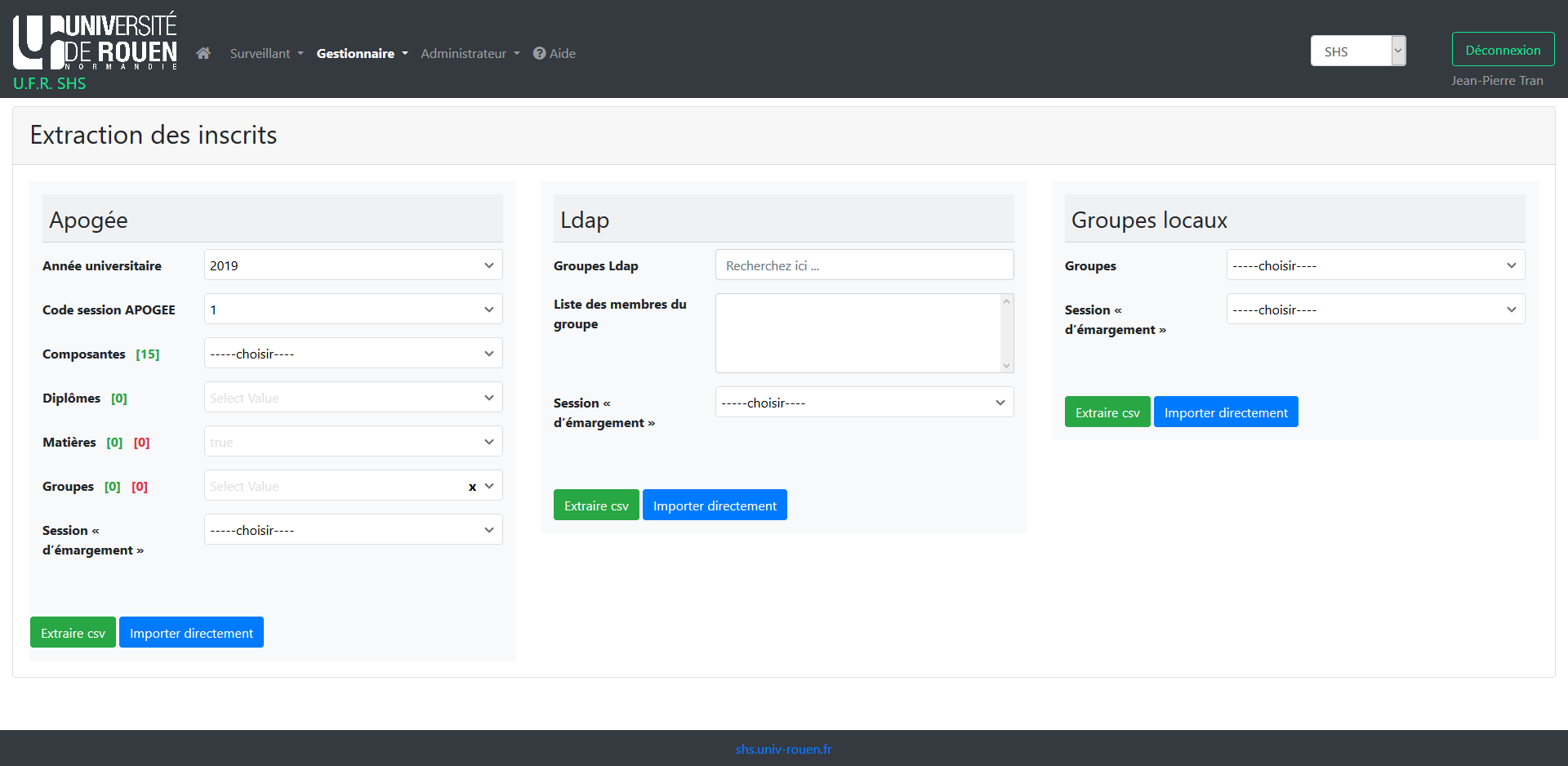This screenshot has width=1568, height=766.
Task: Expand the Administrateur menu
Action: click(470, 53)
